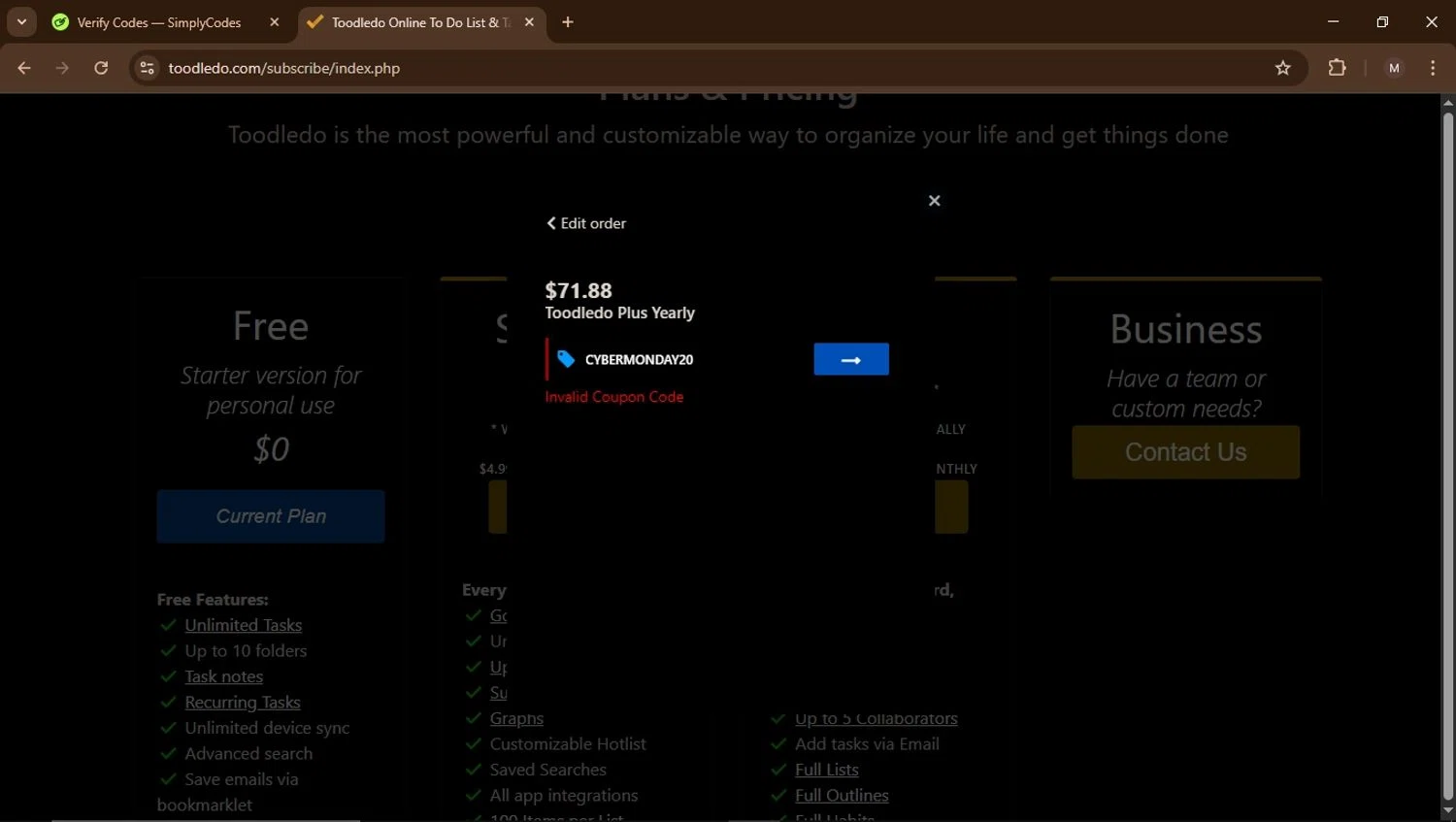
Task: Click the All app integrations text
Action: [x=564, y=795]
